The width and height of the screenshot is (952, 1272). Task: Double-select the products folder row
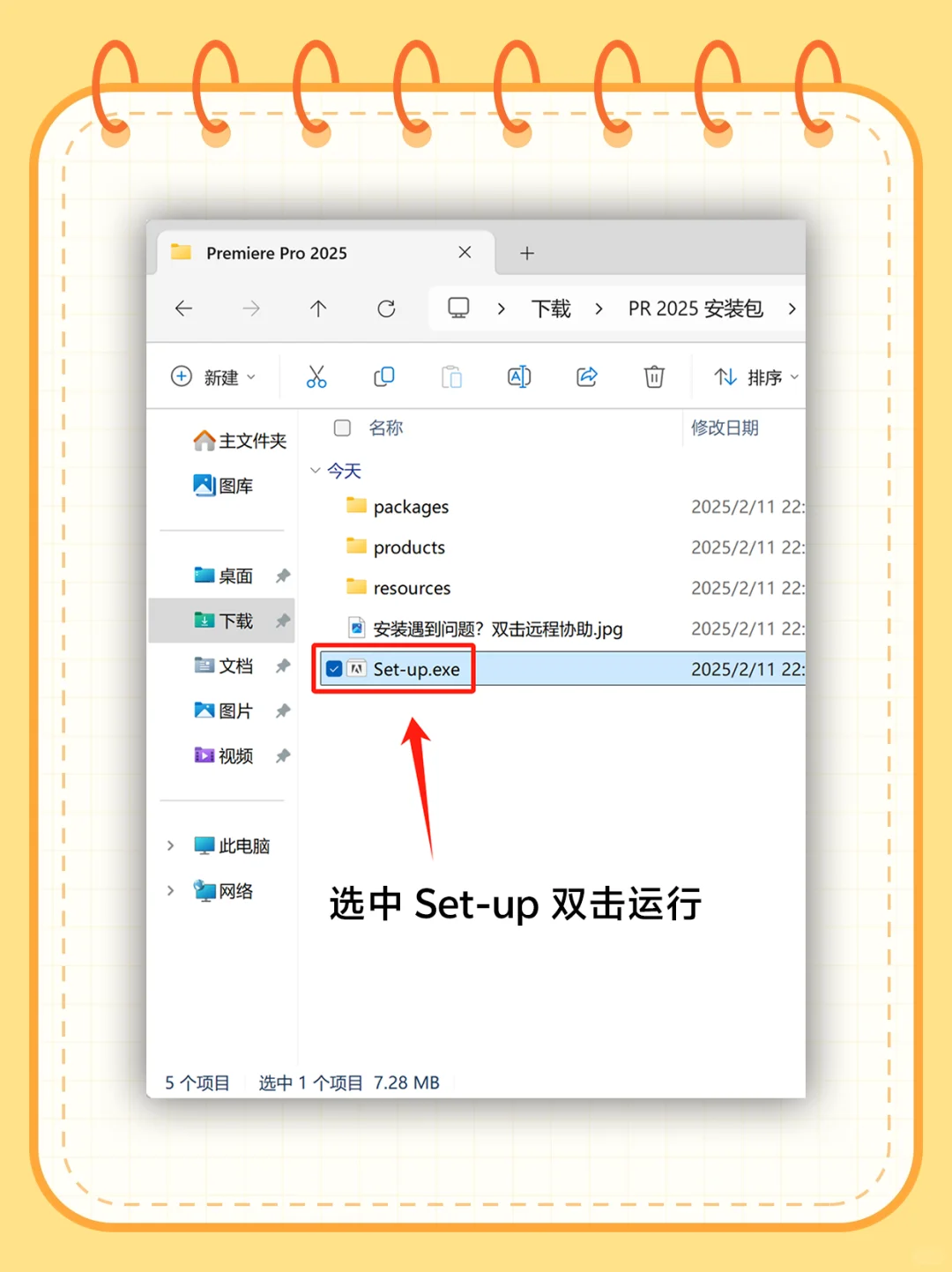tap(410, 547)
